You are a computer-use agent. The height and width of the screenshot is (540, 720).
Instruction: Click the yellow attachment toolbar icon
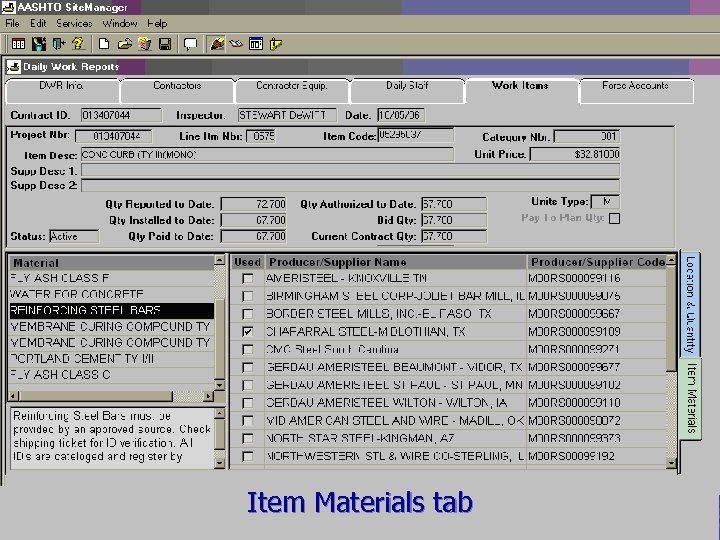tap(276, 44)
